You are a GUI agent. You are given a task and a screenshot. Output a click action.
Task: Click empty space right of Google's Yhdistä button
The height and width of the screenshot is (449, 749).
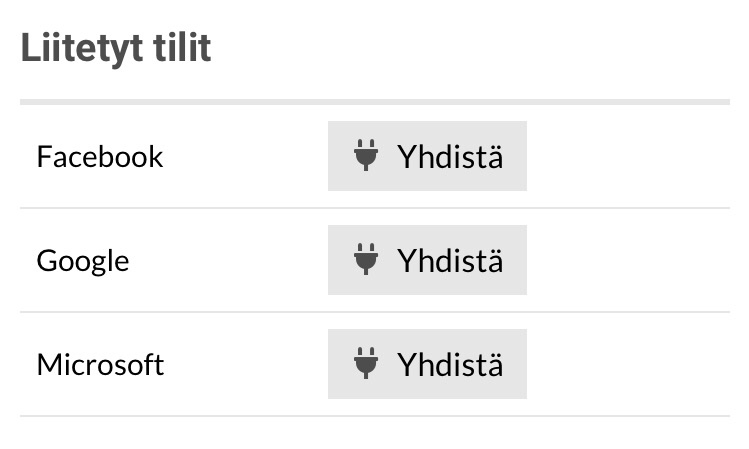coord(628,260)
